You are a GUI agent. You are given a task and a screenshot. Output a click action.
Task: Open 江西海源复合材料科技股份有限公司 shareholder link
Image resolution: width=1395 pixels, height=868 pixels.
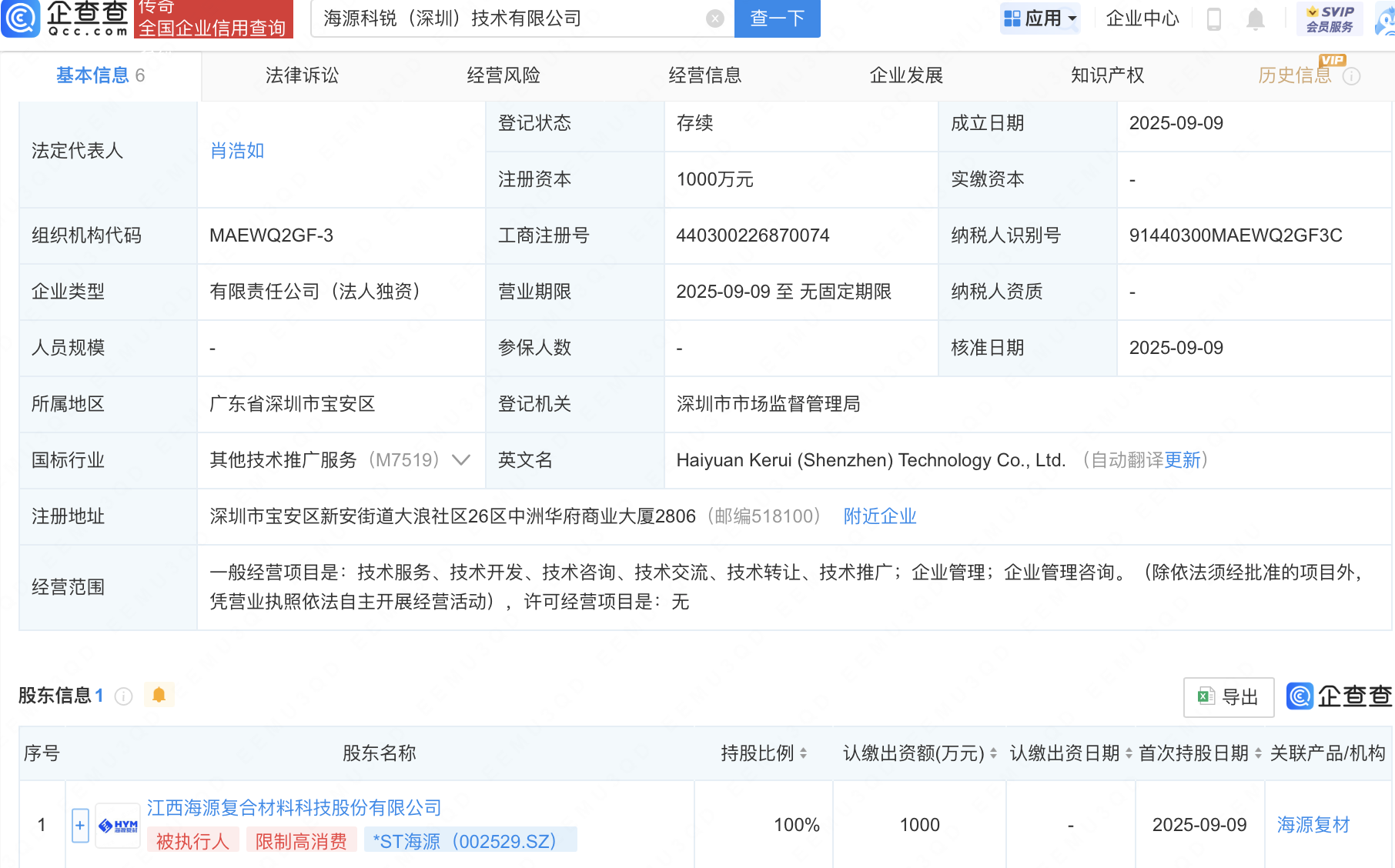pos(294,808)
